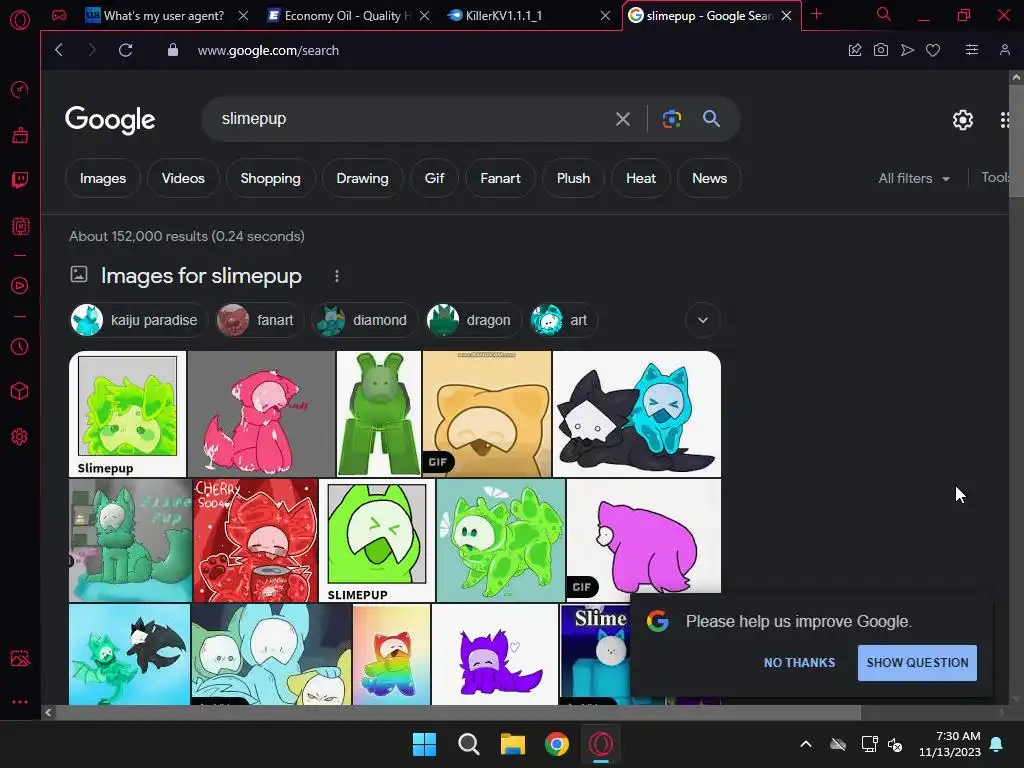Open File Explorer from taskbar

pyautogui.click(x=513, y=744)
